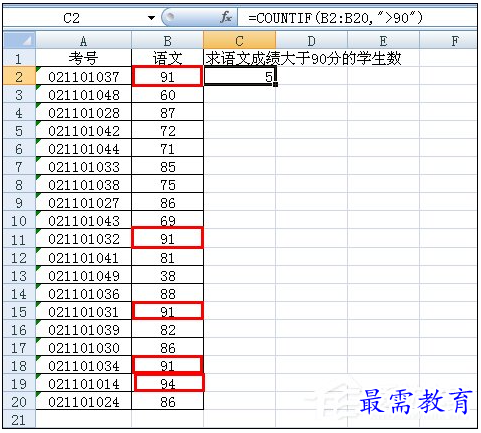This screenshot has width=481, height=433.
Task: Click the Select All corner triangle
Action: 19,40
